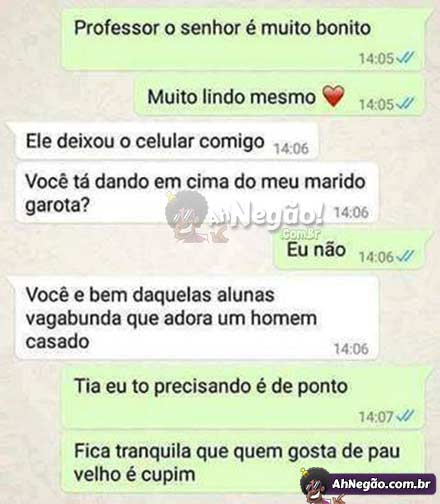The width and height of the screenshot is (440, 504).
Task: Open the AhNegão.com.br link badge
Action: coord(382,484)
